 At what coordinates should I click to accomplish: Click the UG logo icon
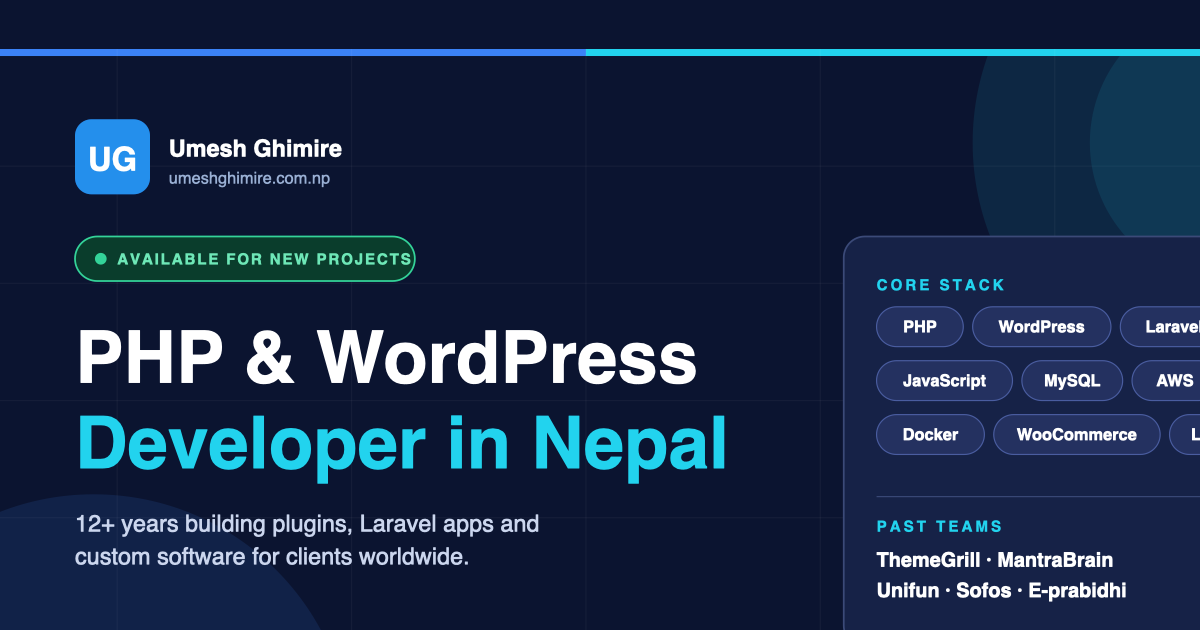coord(112,157)
